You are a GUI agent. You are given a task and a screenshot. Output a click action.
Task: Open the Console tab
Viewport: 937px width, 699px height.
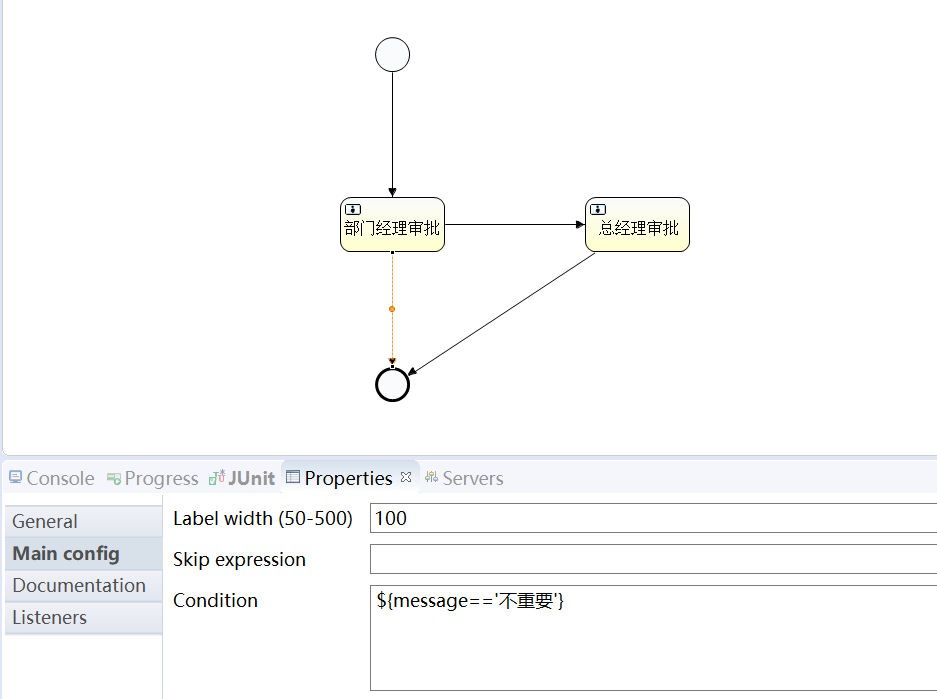click(x=52, y=478)
